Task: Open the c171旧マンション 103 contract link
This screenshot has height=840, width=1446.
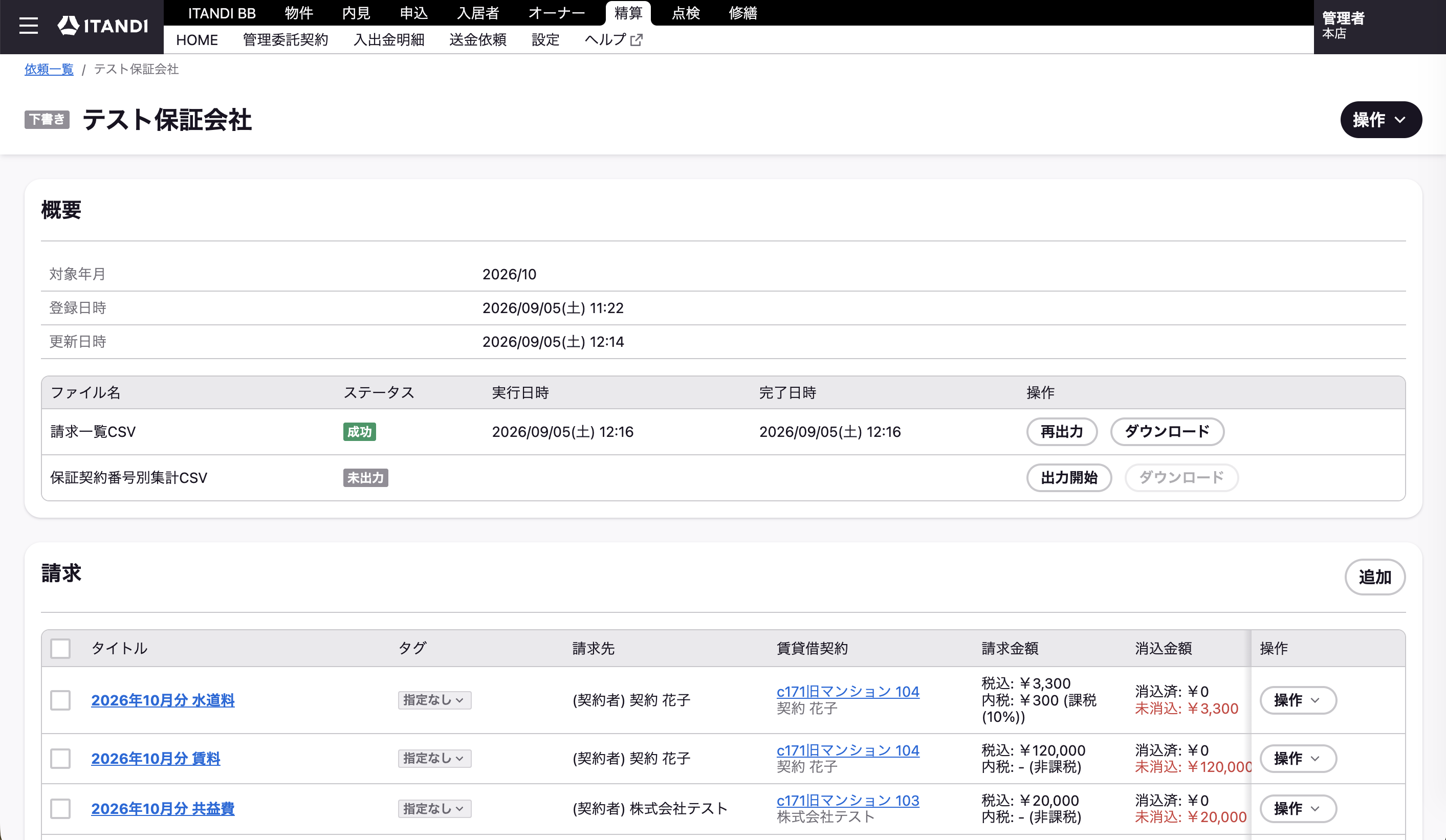Action: click(847, 801)
